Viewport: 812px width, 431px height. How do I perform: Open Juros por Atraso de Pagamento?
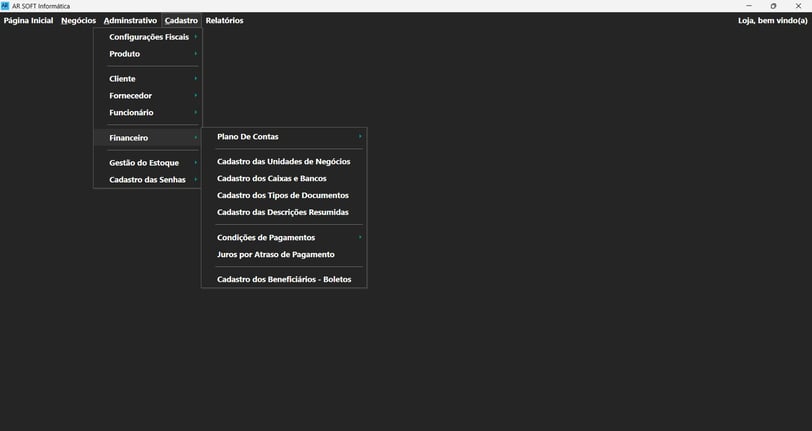[x=284, y=254]
